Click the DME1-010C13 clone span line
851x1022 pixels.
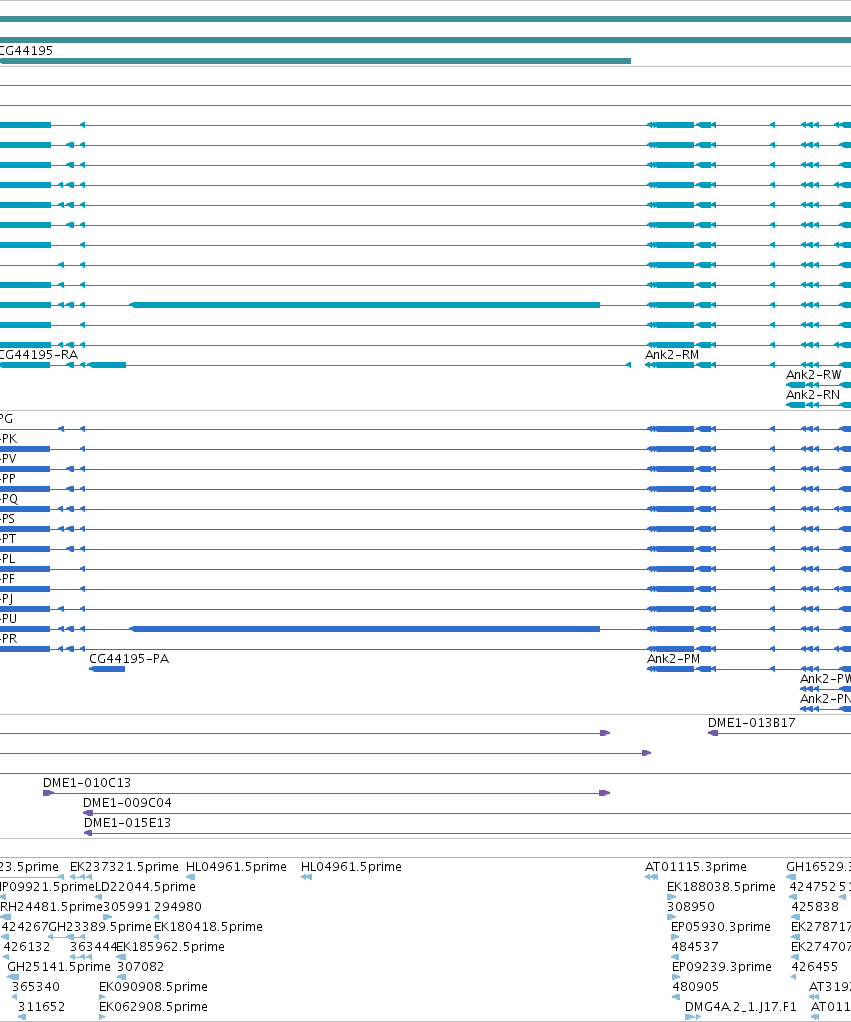pyautogui.click(x=326, y=793)
